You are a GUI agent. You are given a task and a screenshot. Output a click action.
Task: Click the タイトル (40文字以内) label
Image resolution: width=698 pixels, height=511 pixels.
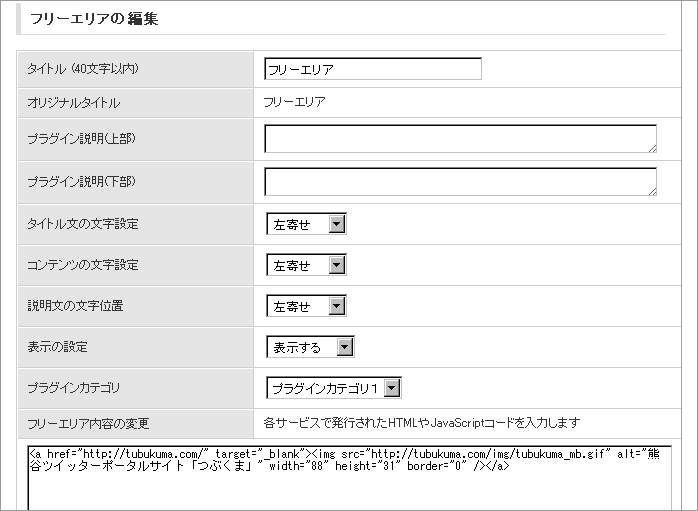point(83,69)
